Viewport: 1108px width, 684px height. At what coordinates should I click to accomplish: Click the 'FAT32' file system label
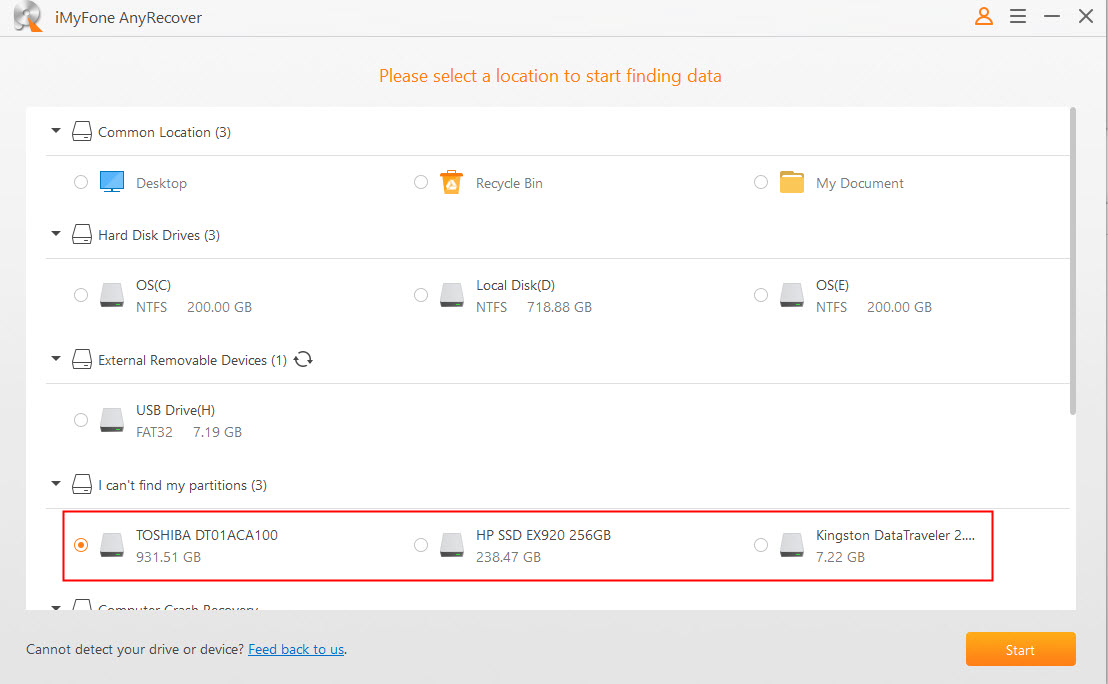(x=154, y=432)
